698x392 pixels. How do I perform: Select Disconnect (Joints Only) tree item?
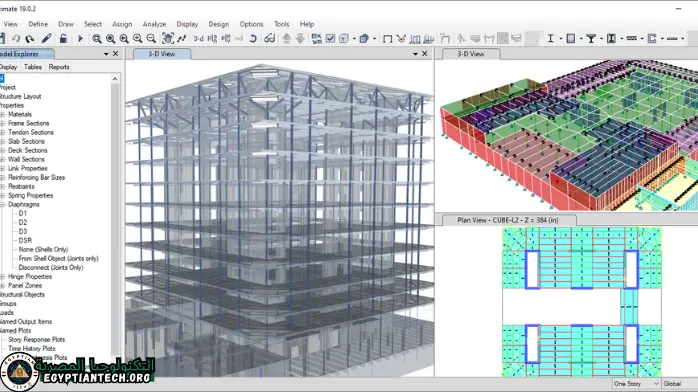point(51,267)
